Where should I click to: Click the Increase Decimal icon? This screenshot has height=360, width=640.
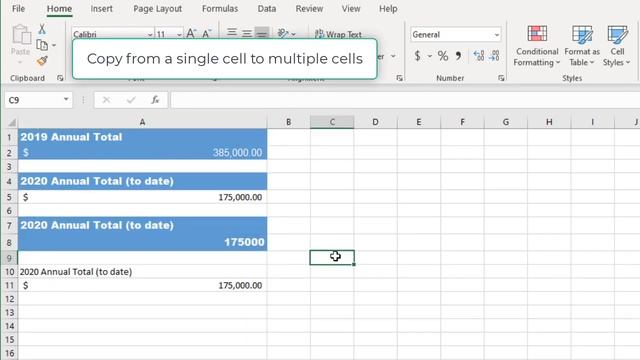pyautogui.click(x=478, y=56)
